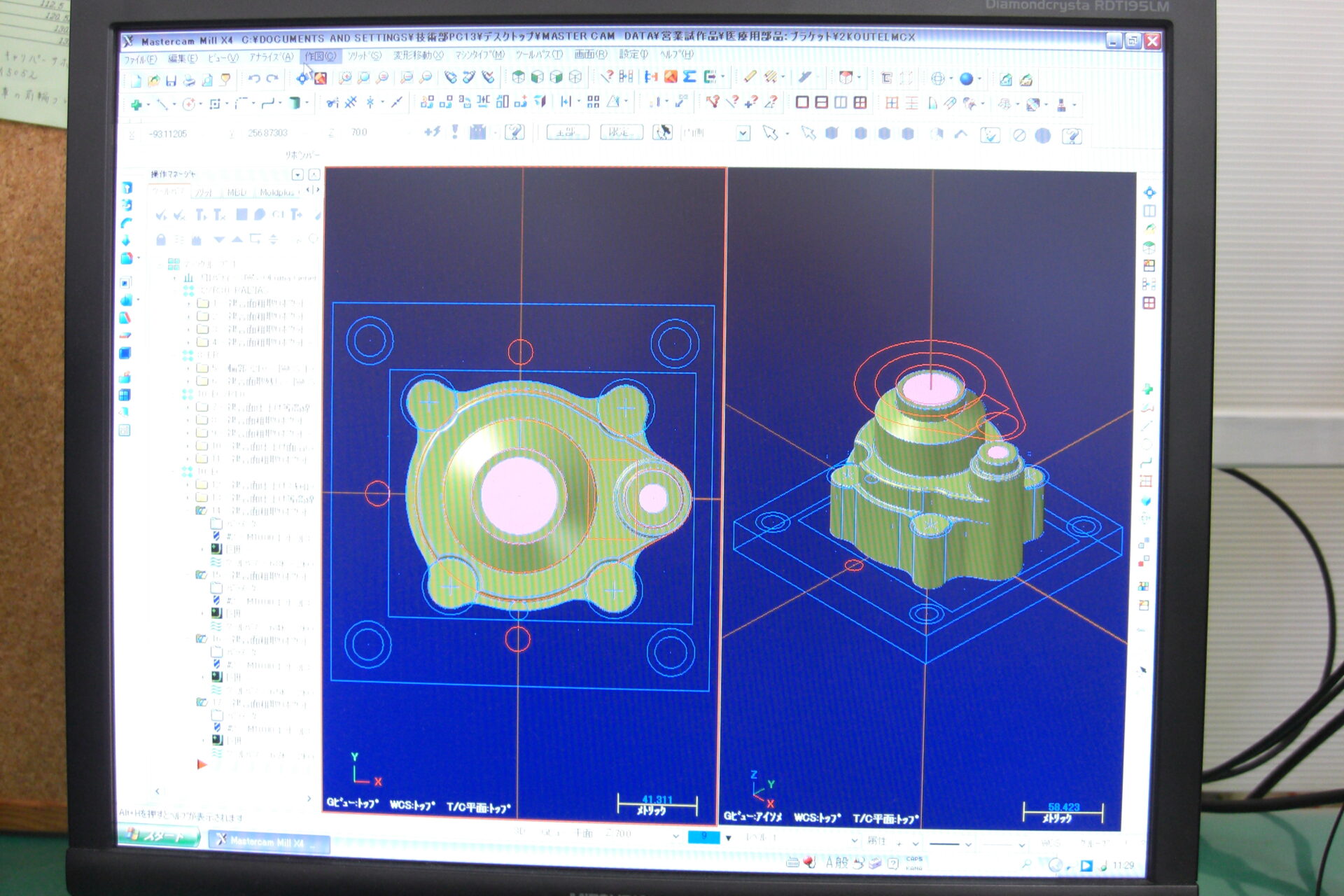Viewport: 1344px width, 896px height.
Task: Open the operations manager title dropdown button
Action: 297,174
